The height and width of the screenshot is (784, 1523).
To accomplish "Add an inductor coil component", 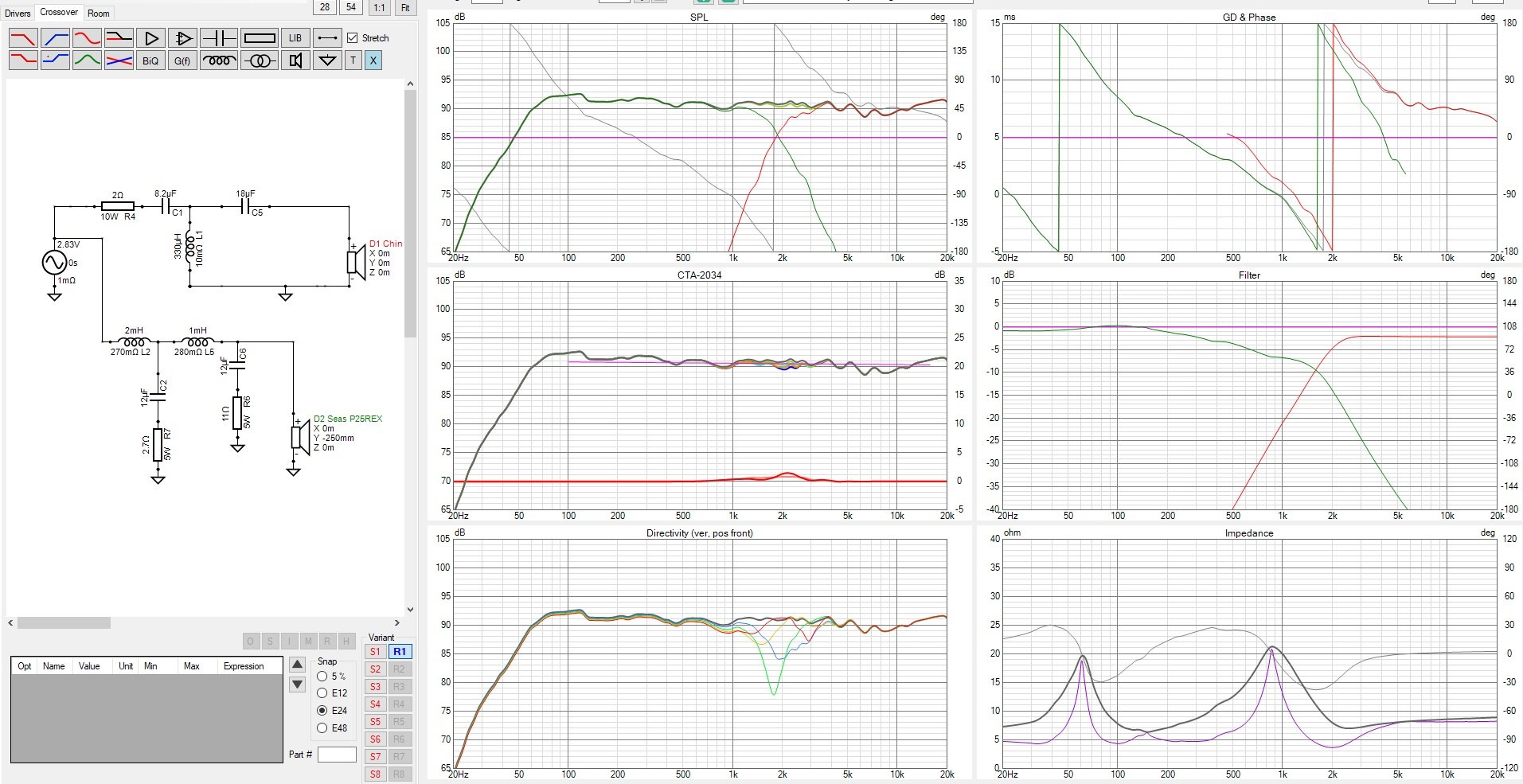I will click(218, 60).
